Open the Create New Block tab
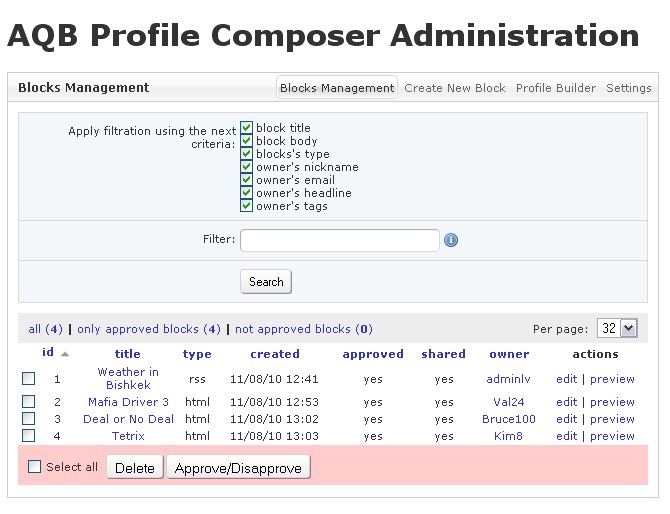 [x=455, y=88]
